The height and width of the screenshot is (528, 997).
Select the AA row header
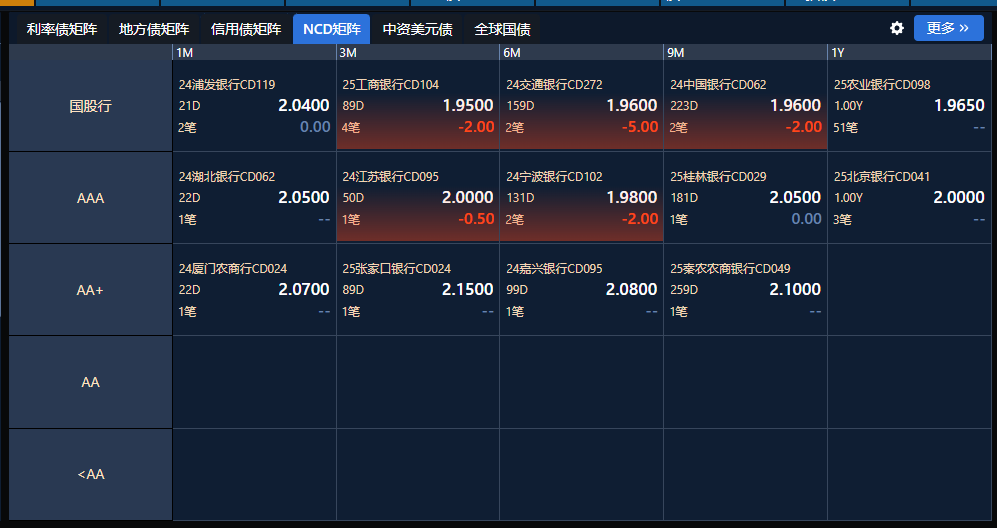click(x=90, y=382)
